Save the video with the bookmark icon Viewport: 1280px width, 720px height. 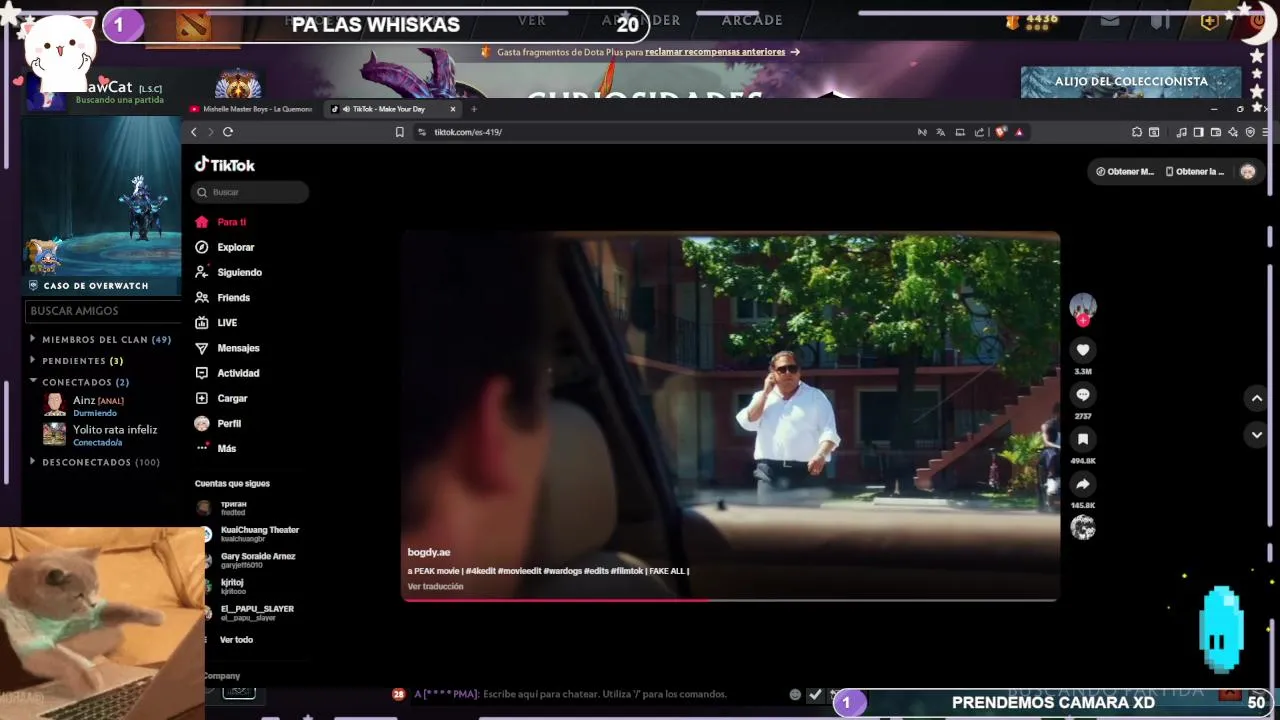(1083, 439)
